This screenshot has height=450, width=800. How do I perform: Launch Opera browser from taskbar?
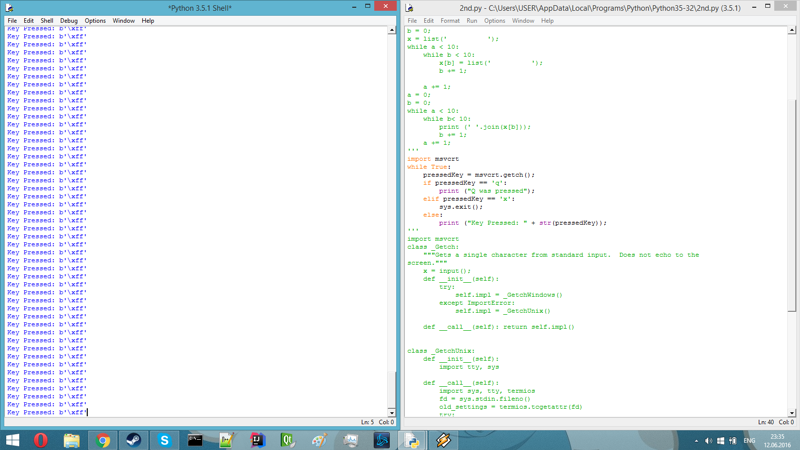click(x=41, y=440)
